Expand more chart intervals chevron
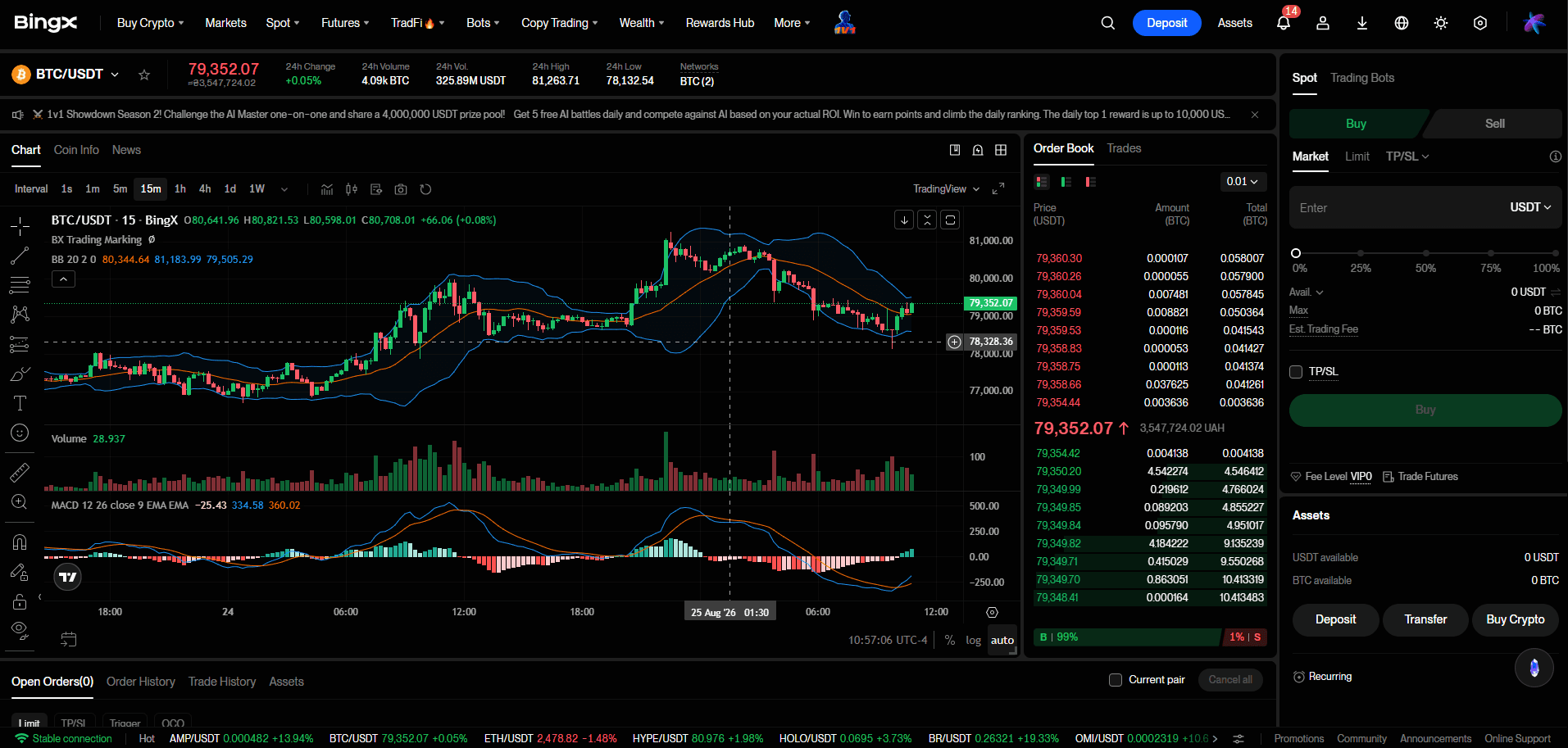The width and height of the screenshot is (1568, 748). (x=284, y=189)
